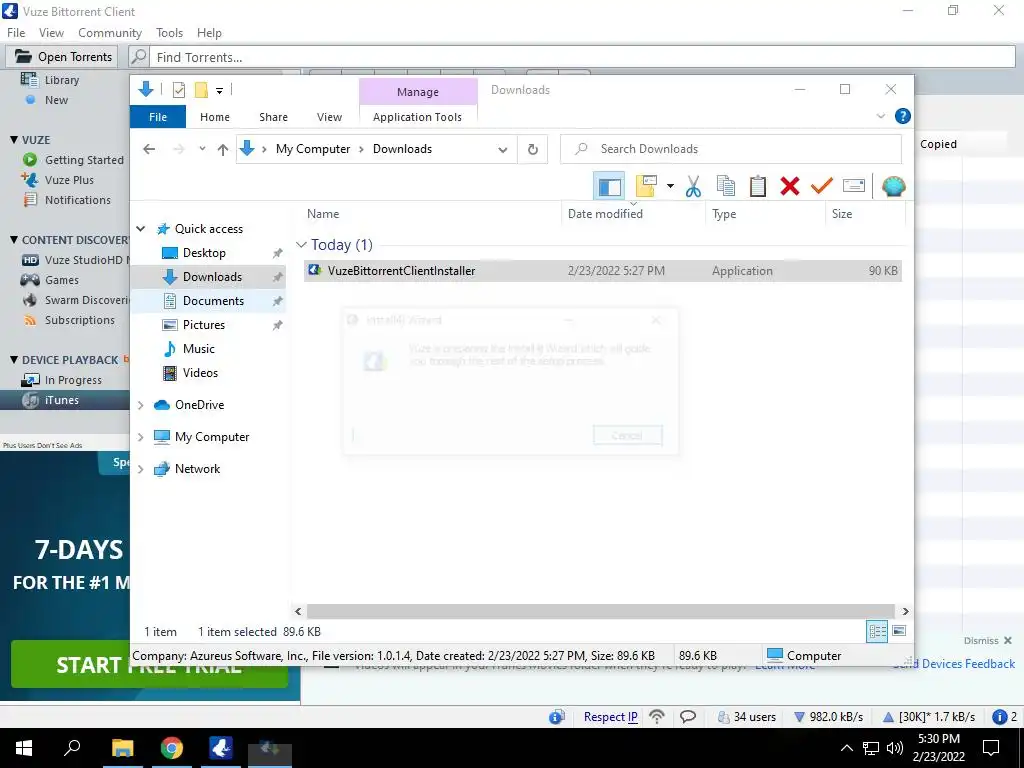Sort by the Date modified column
The width and height of the screenshot is (1024, 768).
(633, 214)
